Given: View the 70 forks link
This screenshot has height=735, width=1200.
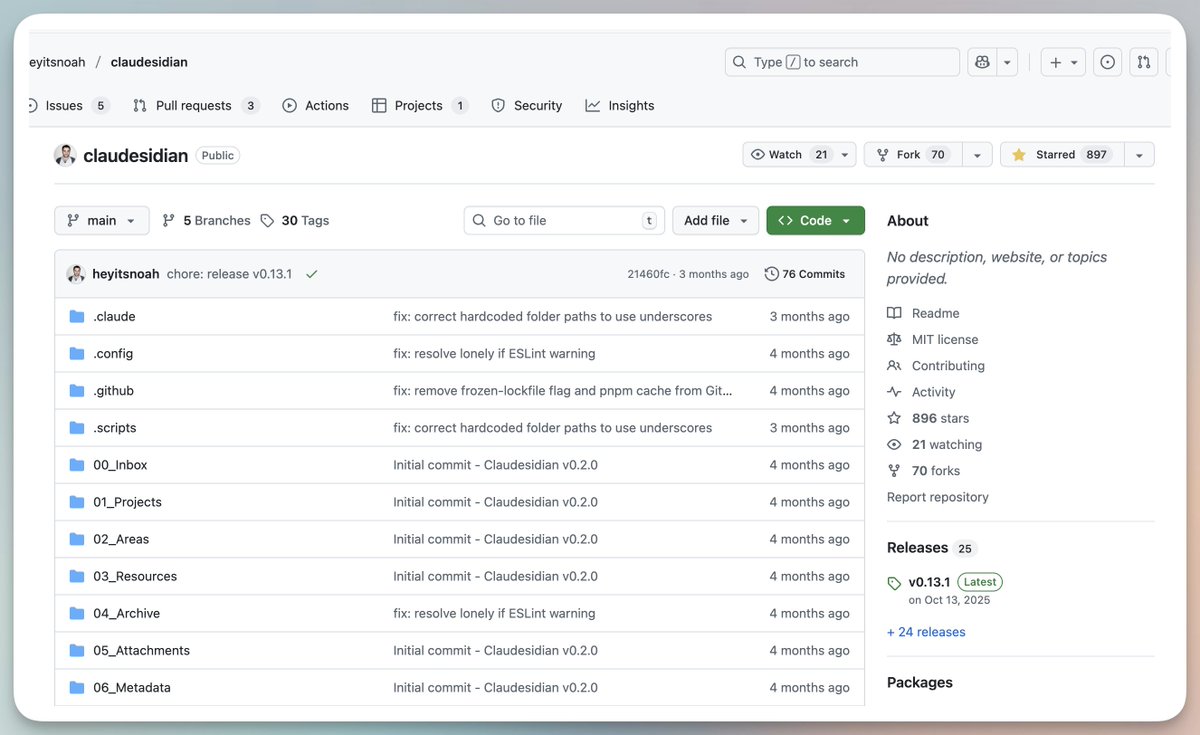Looking at the screenshot, I should coord(924,470).
